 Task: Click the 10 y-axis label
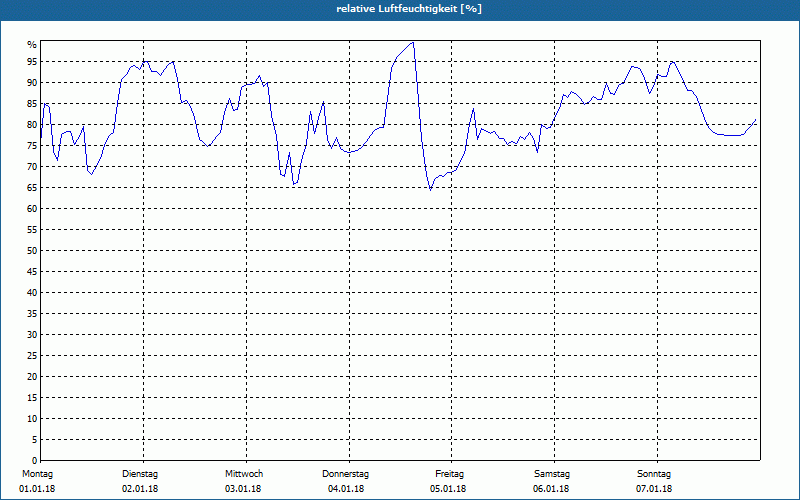click(x=32, y=418)
